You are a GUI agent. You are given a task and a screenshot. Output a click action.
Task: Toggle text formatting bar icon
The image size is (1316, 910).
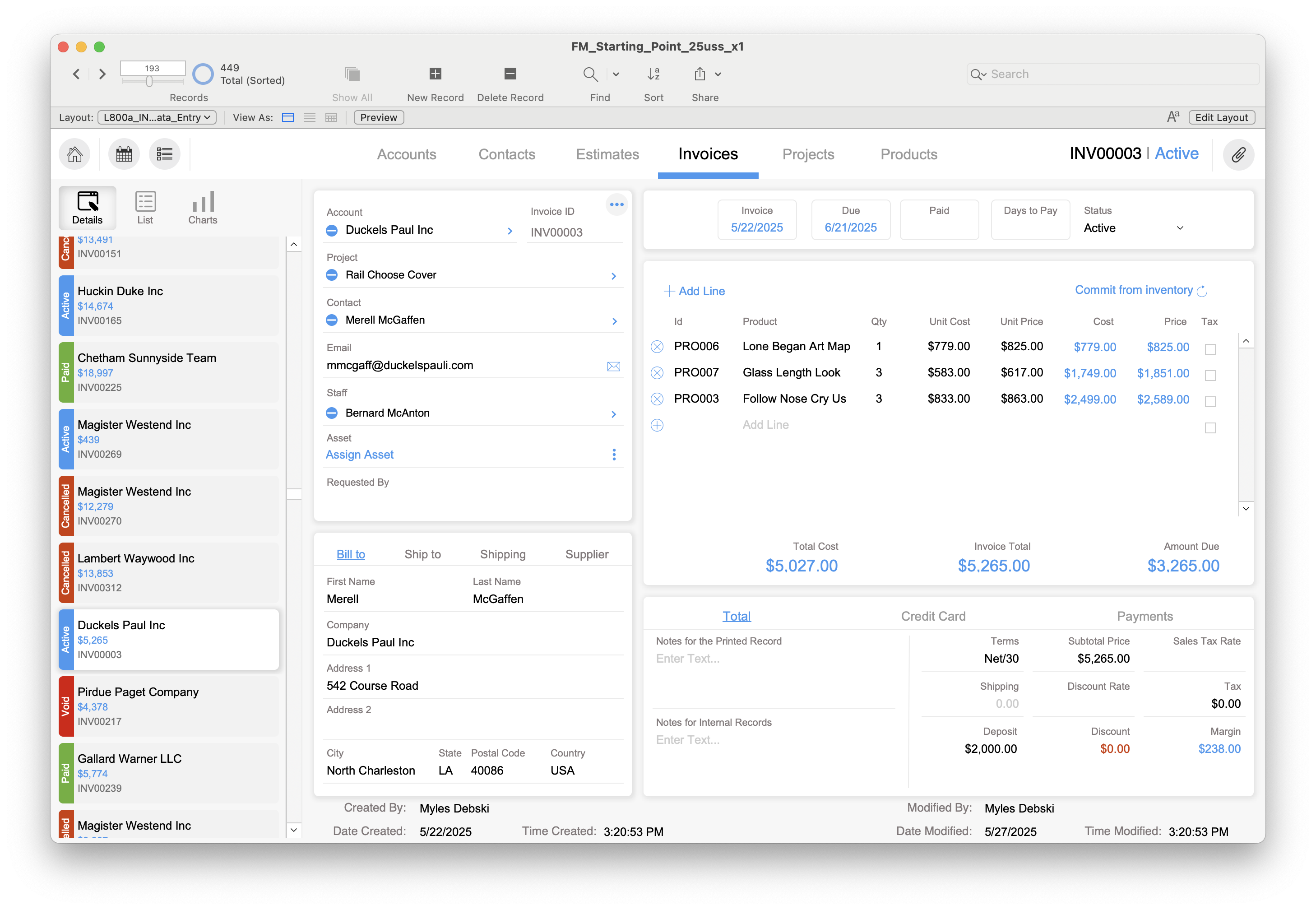pyautogui.click(x=1172, y=117)
